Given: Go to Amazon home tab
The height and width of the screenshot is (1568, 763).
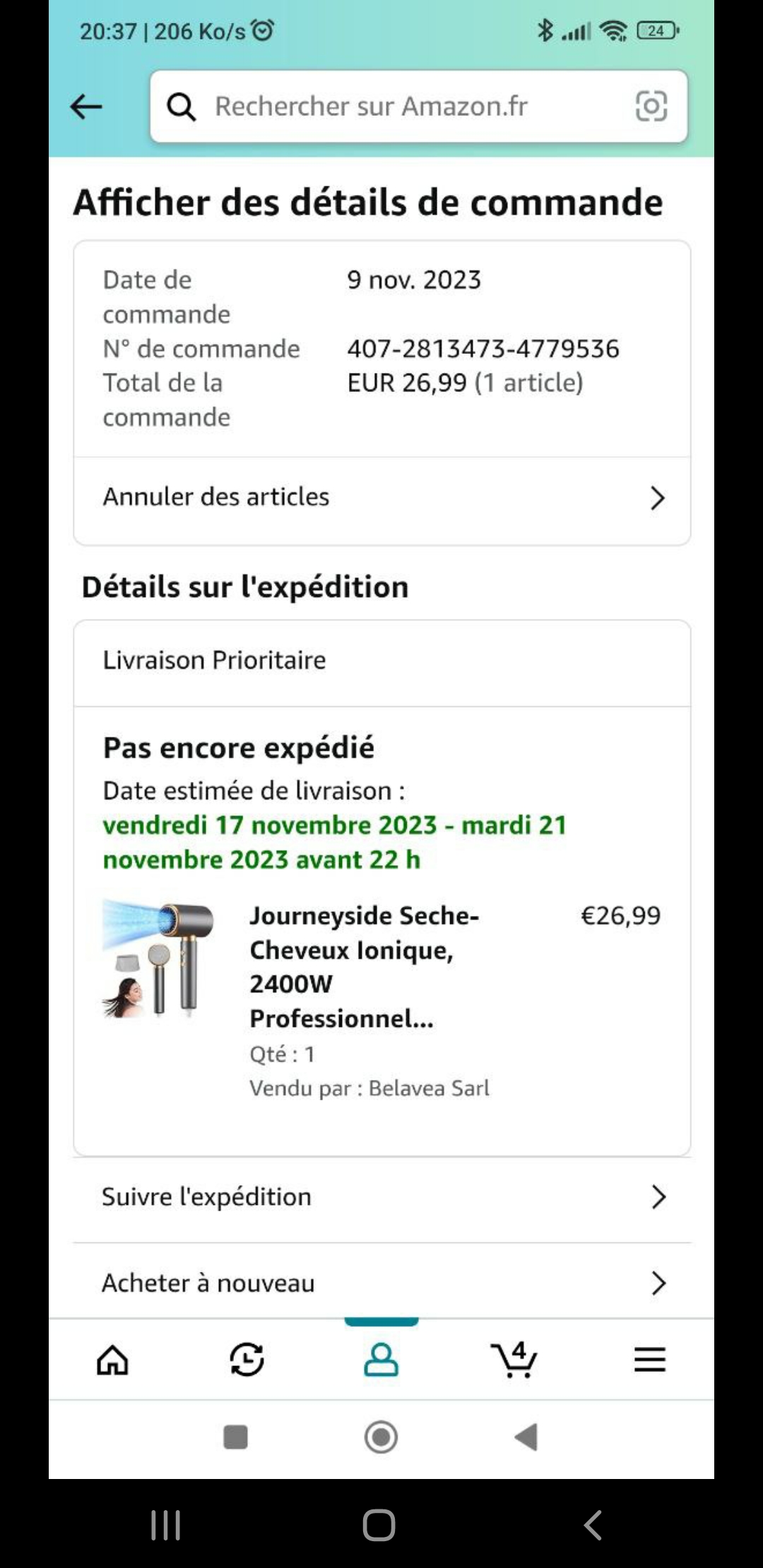Looking at the screenshot, I should click(112, 1360).
